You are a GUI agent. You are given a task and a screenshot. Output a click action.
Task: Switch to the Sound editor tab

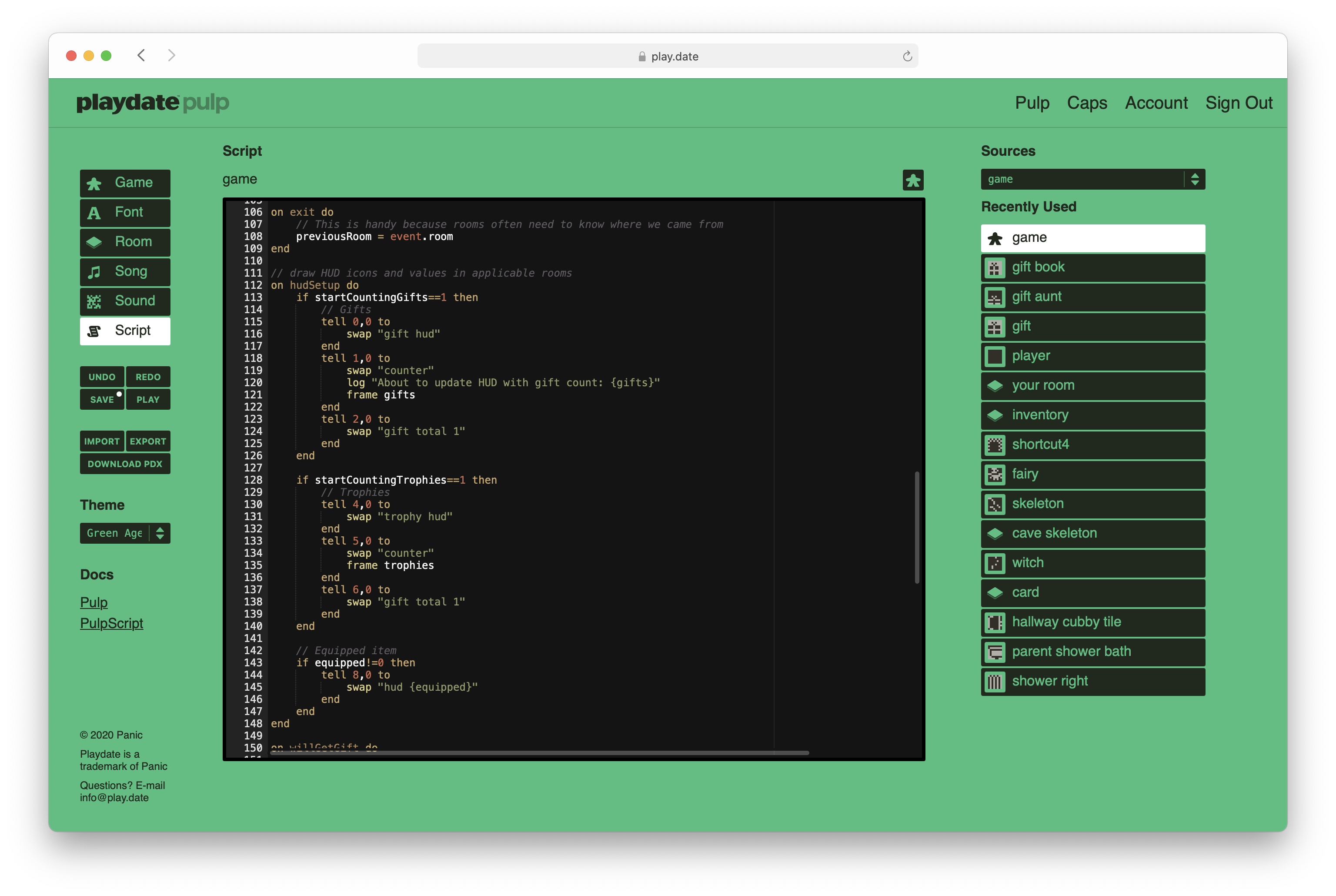coord(124,301)
